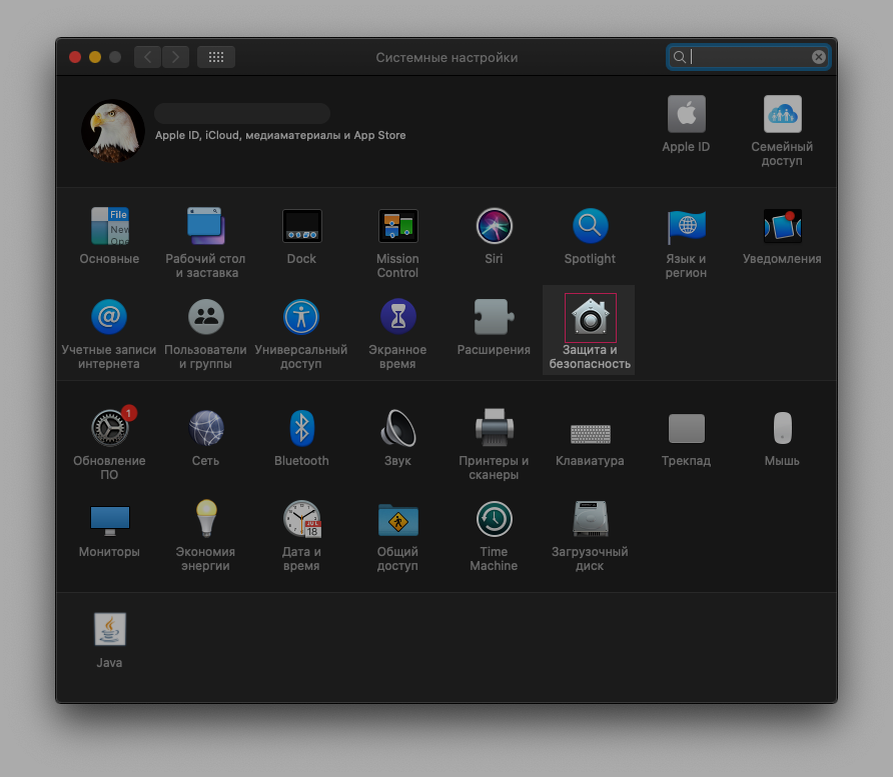Open the Сеть network settings
Viewport: 893px width, 777px height.
[206, 428]
